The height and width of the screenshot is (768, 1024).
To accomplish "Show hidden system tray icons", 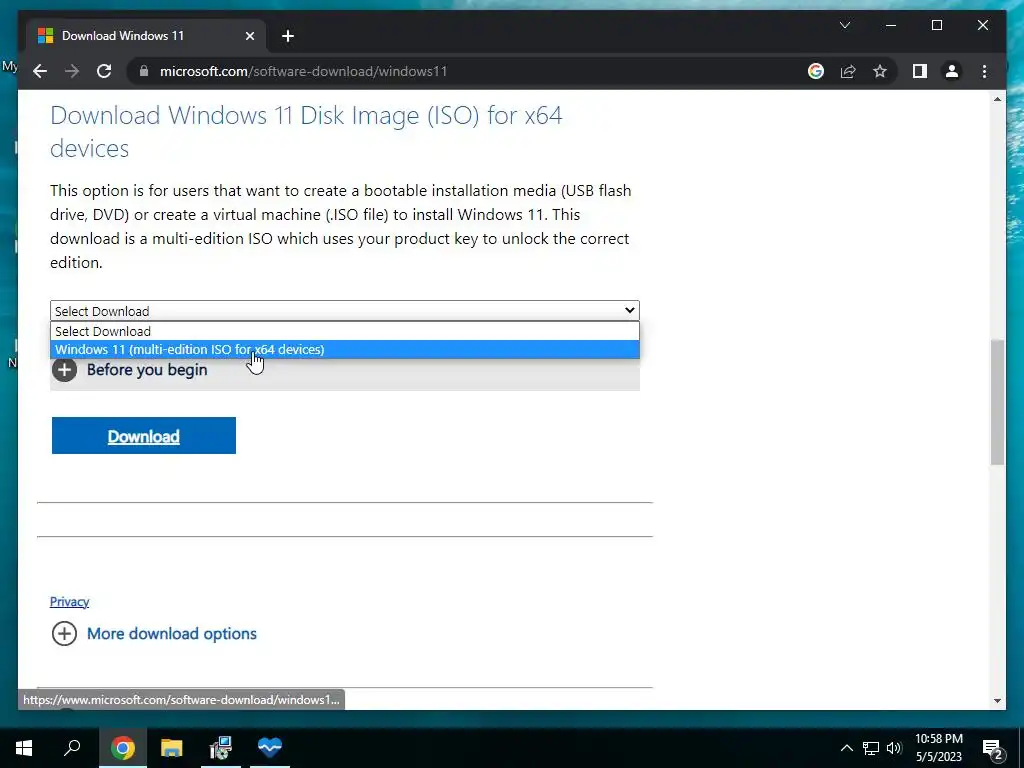I will pyautogui.click(x=846, y=748).
